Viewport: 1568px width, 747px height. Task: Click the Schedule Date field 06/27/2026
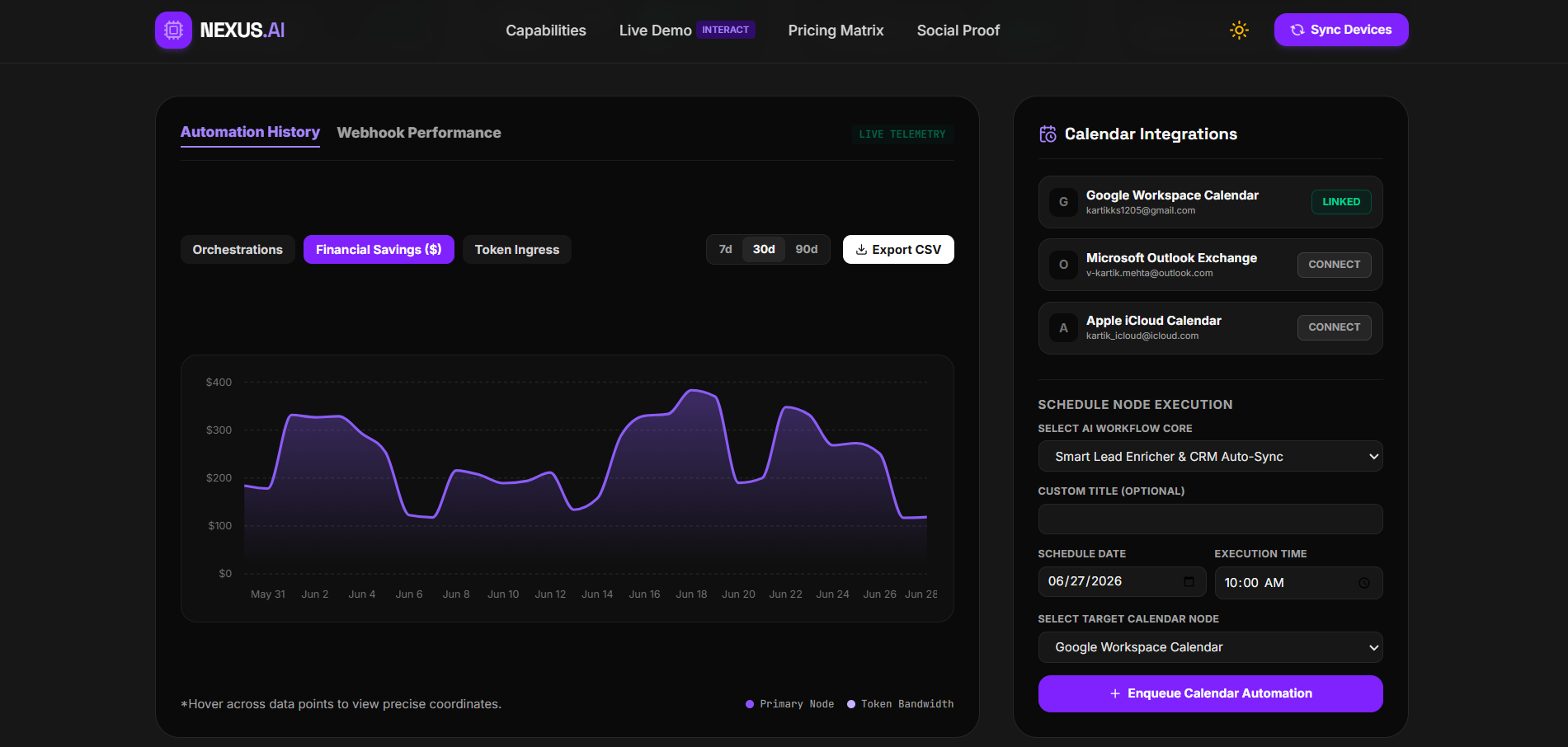tap(1122, 581)
